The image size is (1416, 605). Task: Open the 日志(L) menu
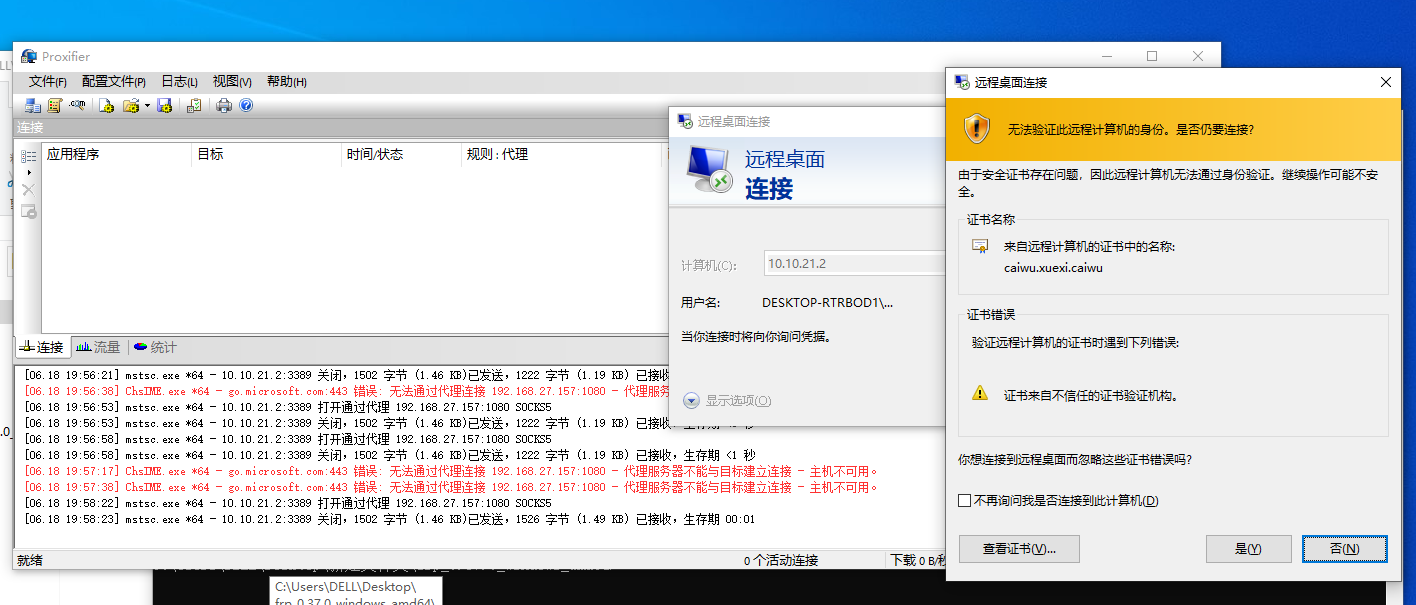coord(180,82)
